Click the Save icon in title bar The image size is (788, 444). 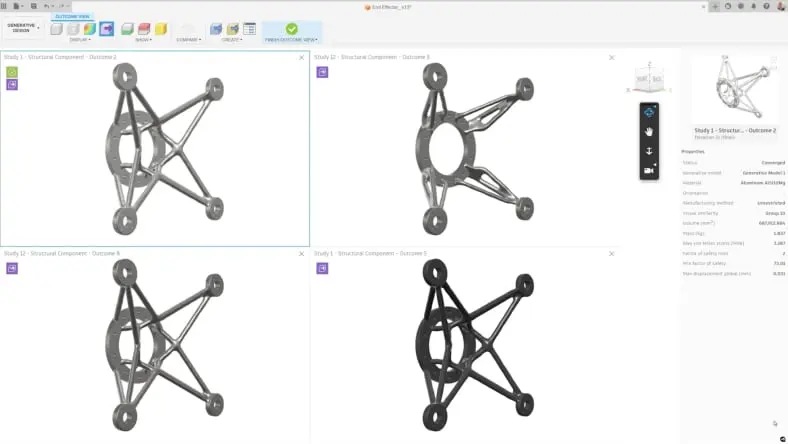pos(34,6)
